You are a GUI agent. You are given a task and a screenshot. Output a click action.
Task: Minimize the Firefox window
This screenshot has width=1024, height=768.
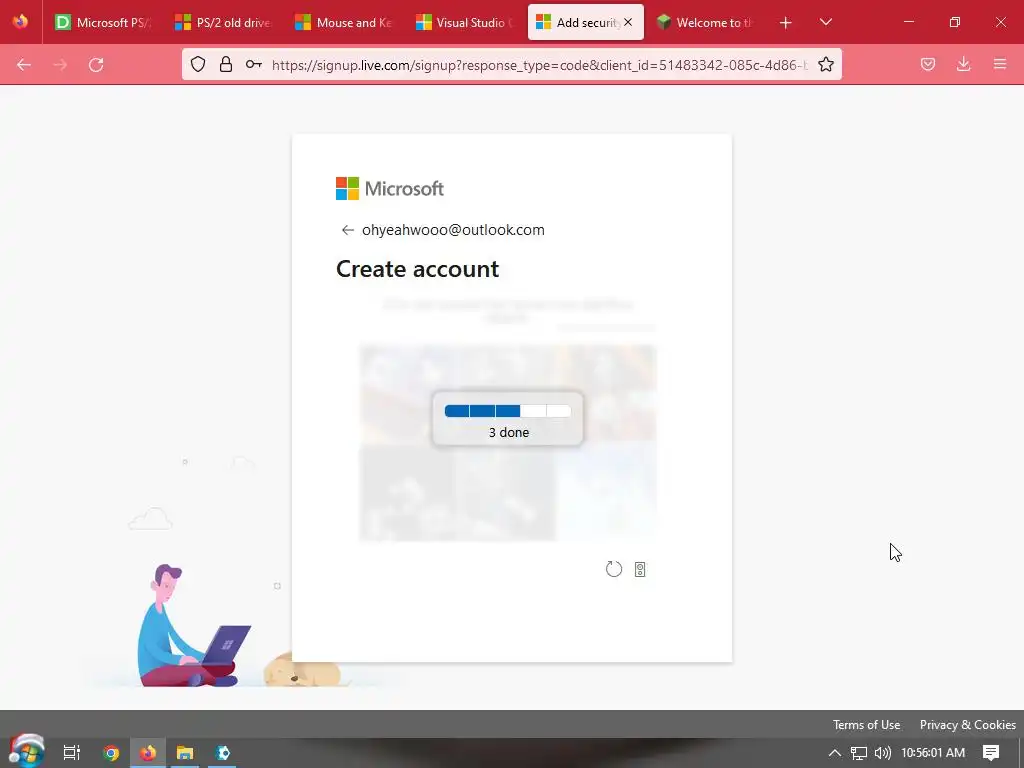908,22
